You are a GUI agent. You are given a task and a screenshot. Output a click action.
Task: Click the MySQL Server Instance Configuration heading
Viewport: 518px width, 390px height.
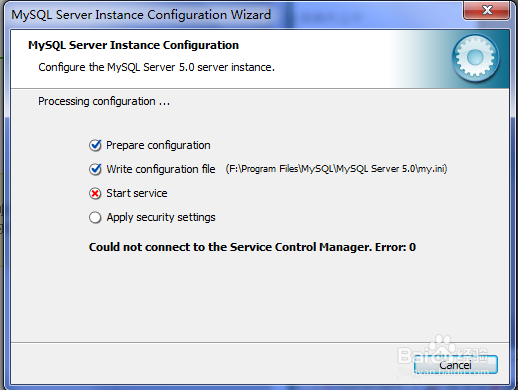click(133, 45)
